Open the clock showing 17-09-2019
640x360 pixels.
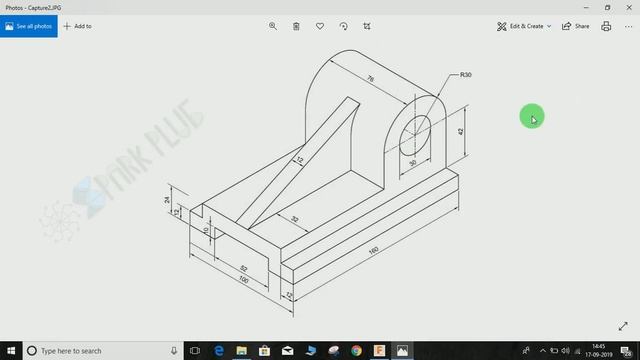(x=599, y=351)
